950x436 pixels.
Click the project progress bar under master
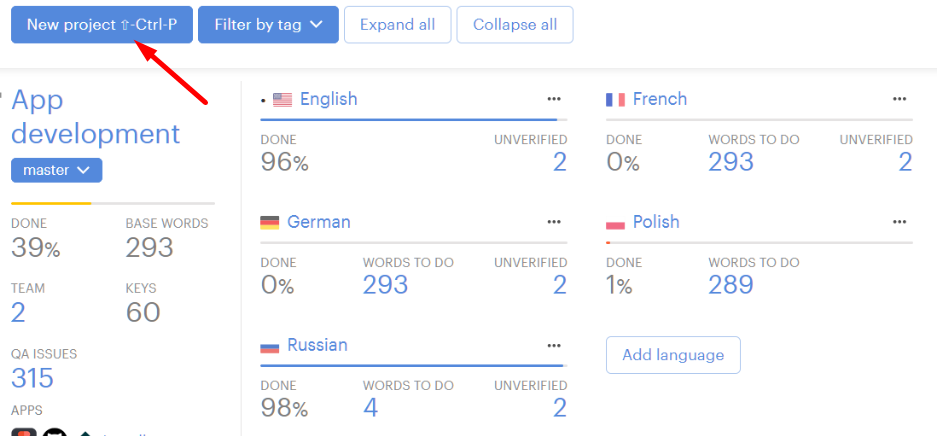113,203
